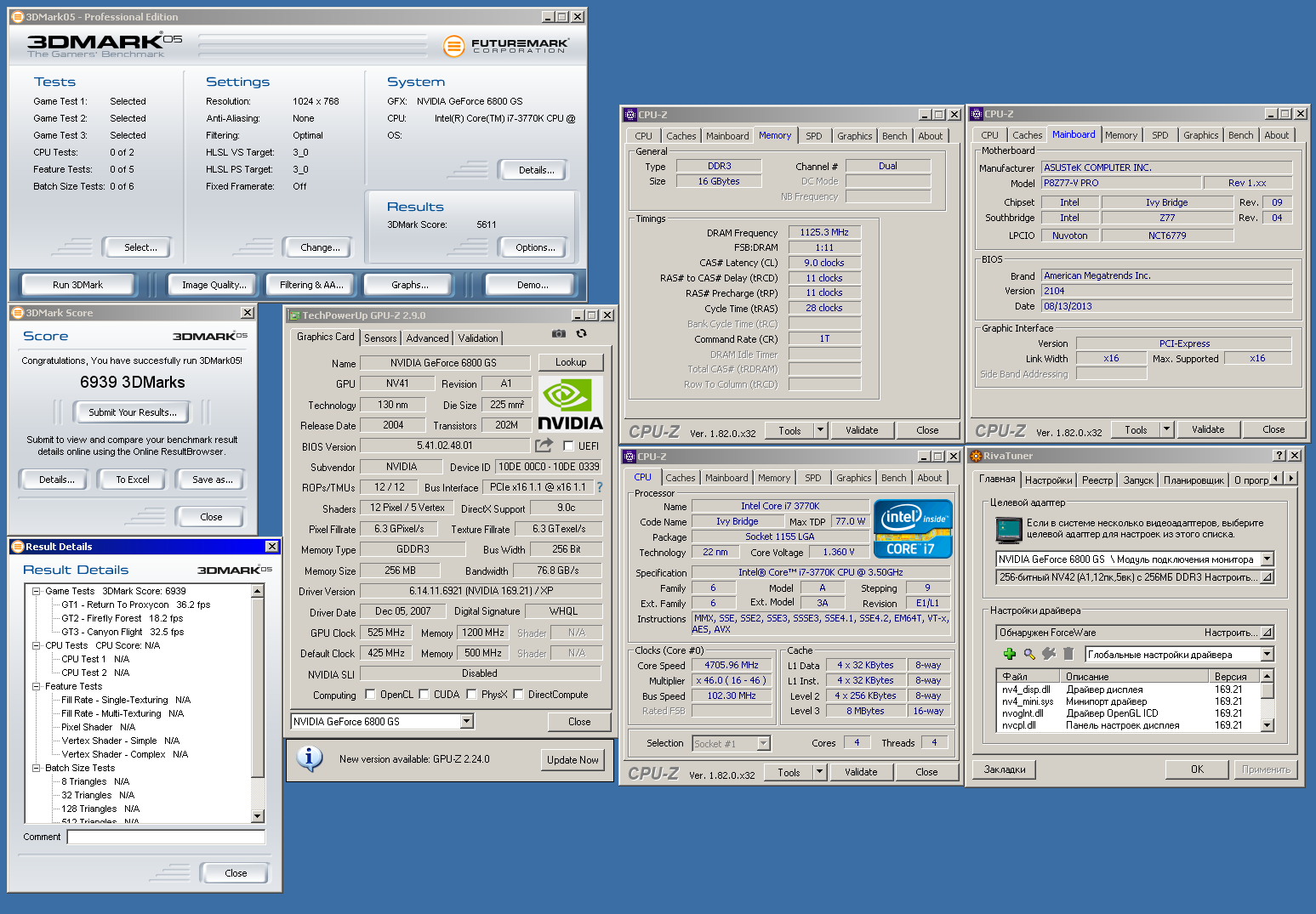The width and height of the screenshot is (1316, 914).
Task: Click the green plus icon in RivaTuner
Action: 1009,654
